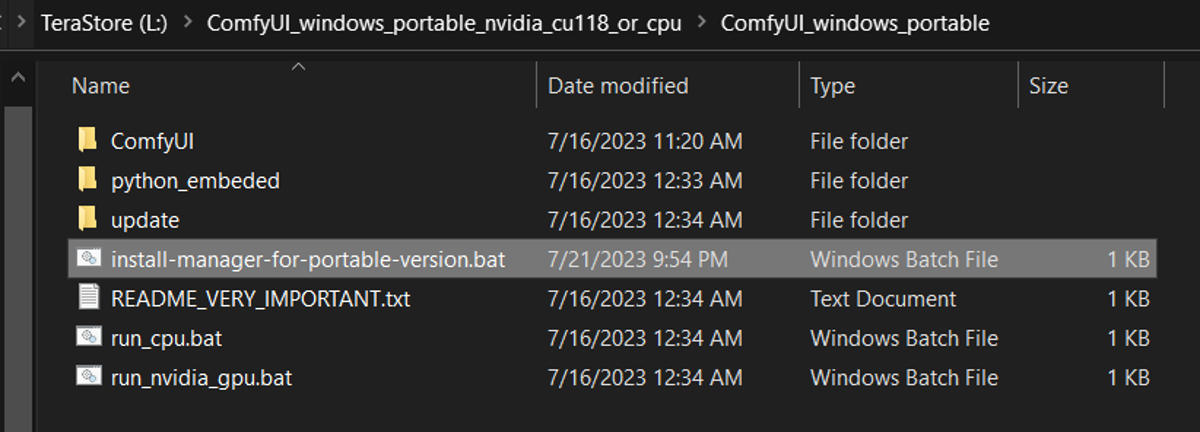The width and height of the screenshot is (1200, 432).
Task: Click the update folder icon
Action: pyautogui.click(x=88, y=219)
